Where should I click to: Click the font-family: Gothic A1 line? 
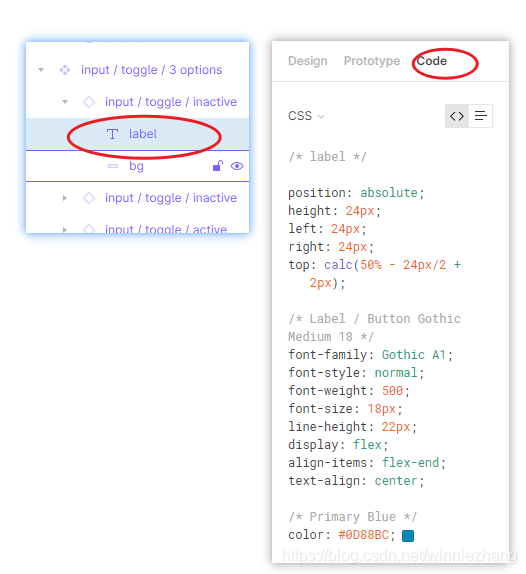pyautogui.click(x=370, y=355)
